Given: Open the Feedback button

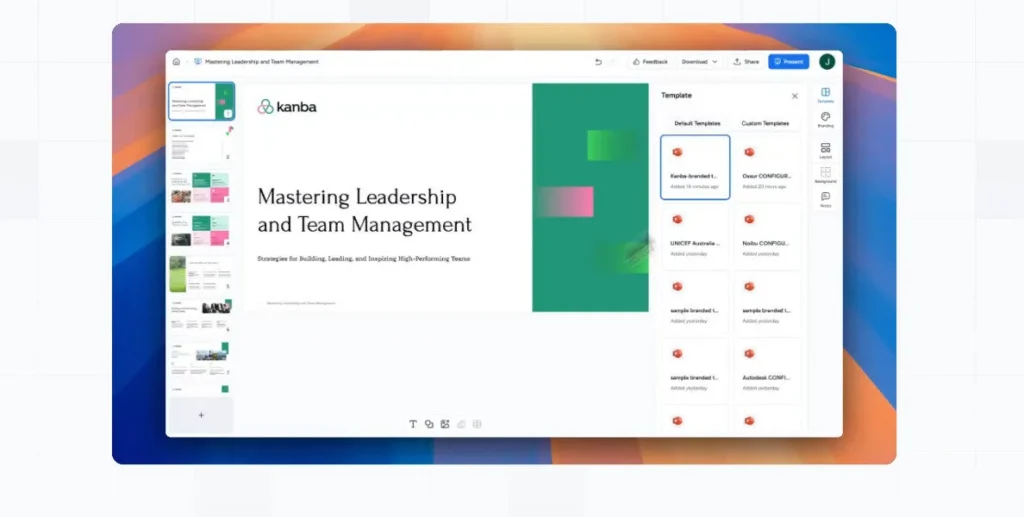Looking at the screenshot, I should pos(650,61).
